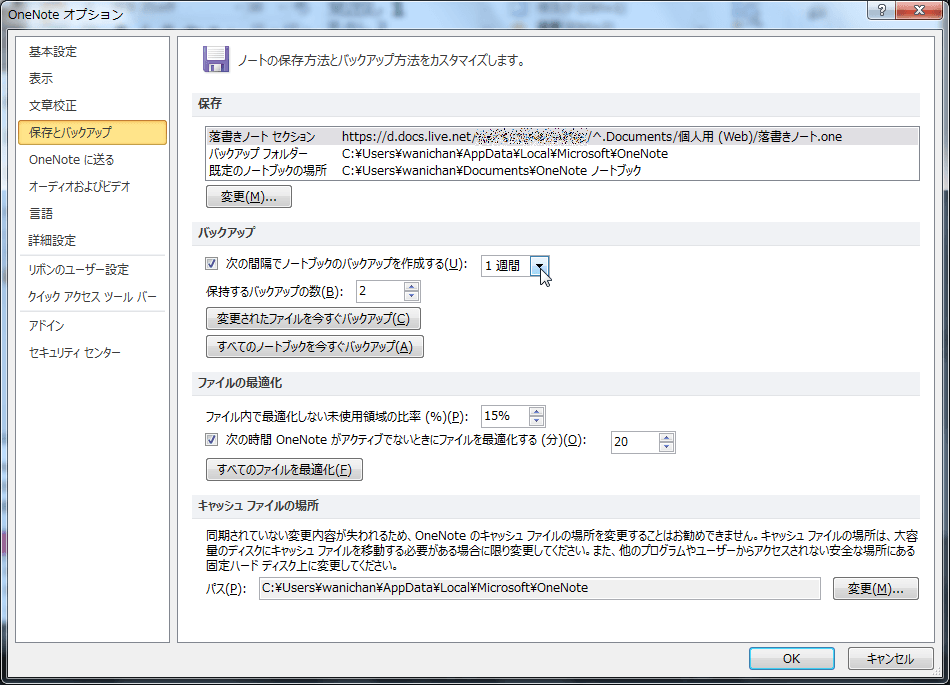Open the 詳細設定 category
The height and width of the screenshot is (685, 950).
pos(92,240)
